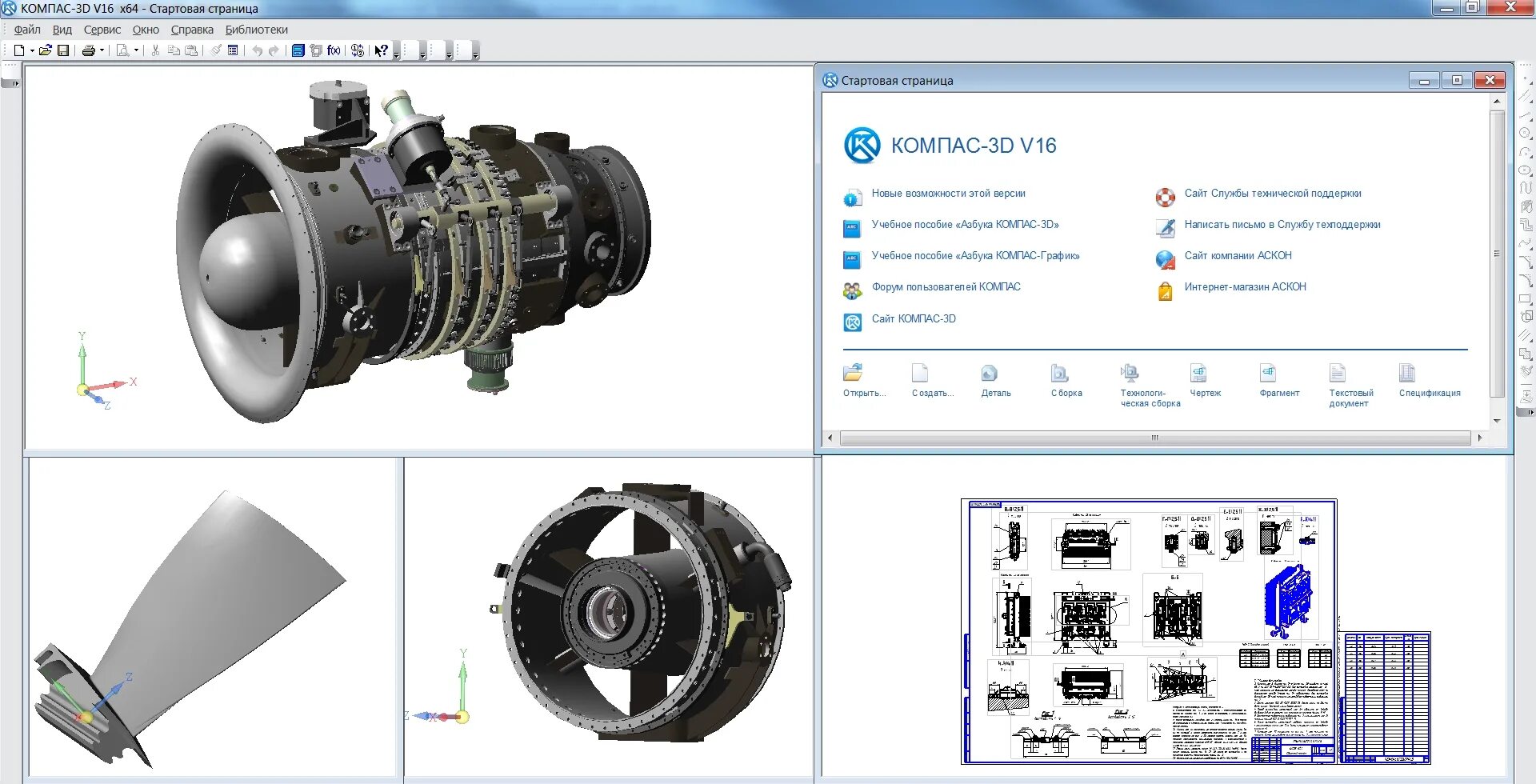This screenshot has width=1536, height=784.
Task: Expand the Print Preview dropdown arrow
Action: [136, 50]
